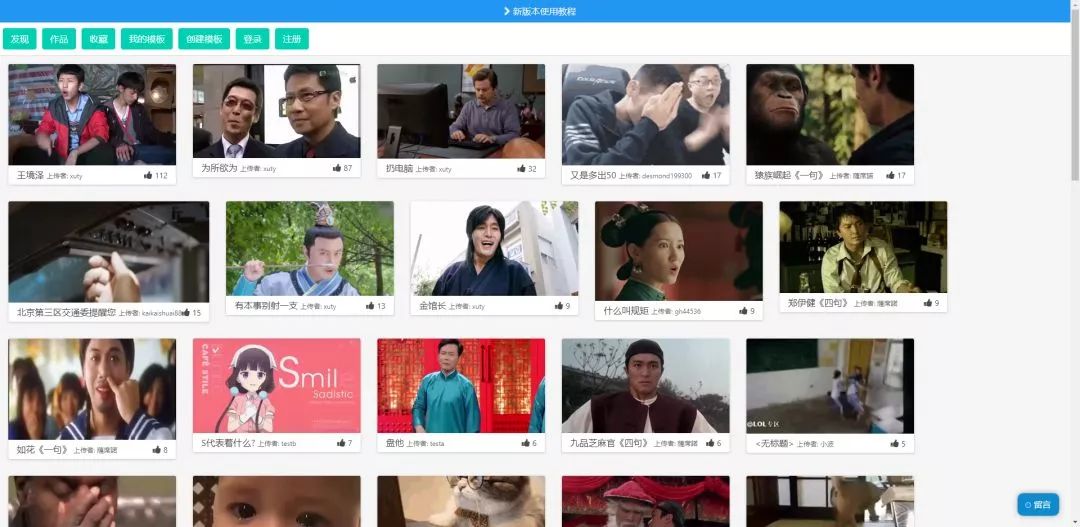Like the 猿族崛起《一句》 template
Screen dimensions: 1080x527
tap(891, 176)
